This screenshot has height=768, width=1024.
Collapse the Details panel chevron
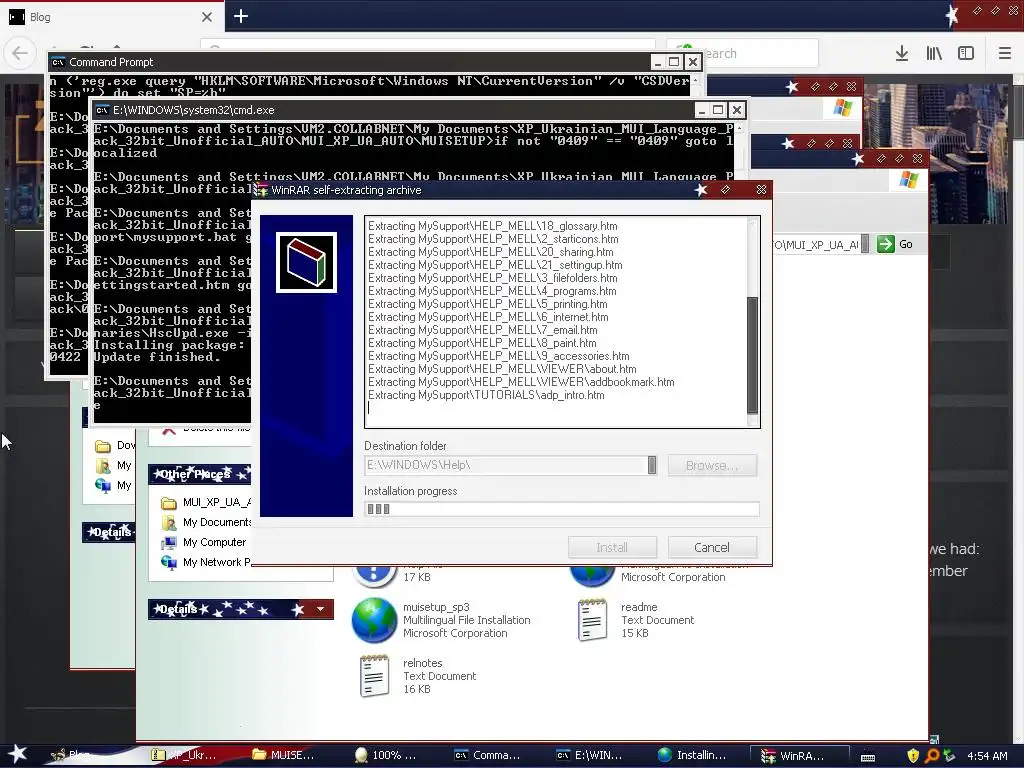(321, 609)
